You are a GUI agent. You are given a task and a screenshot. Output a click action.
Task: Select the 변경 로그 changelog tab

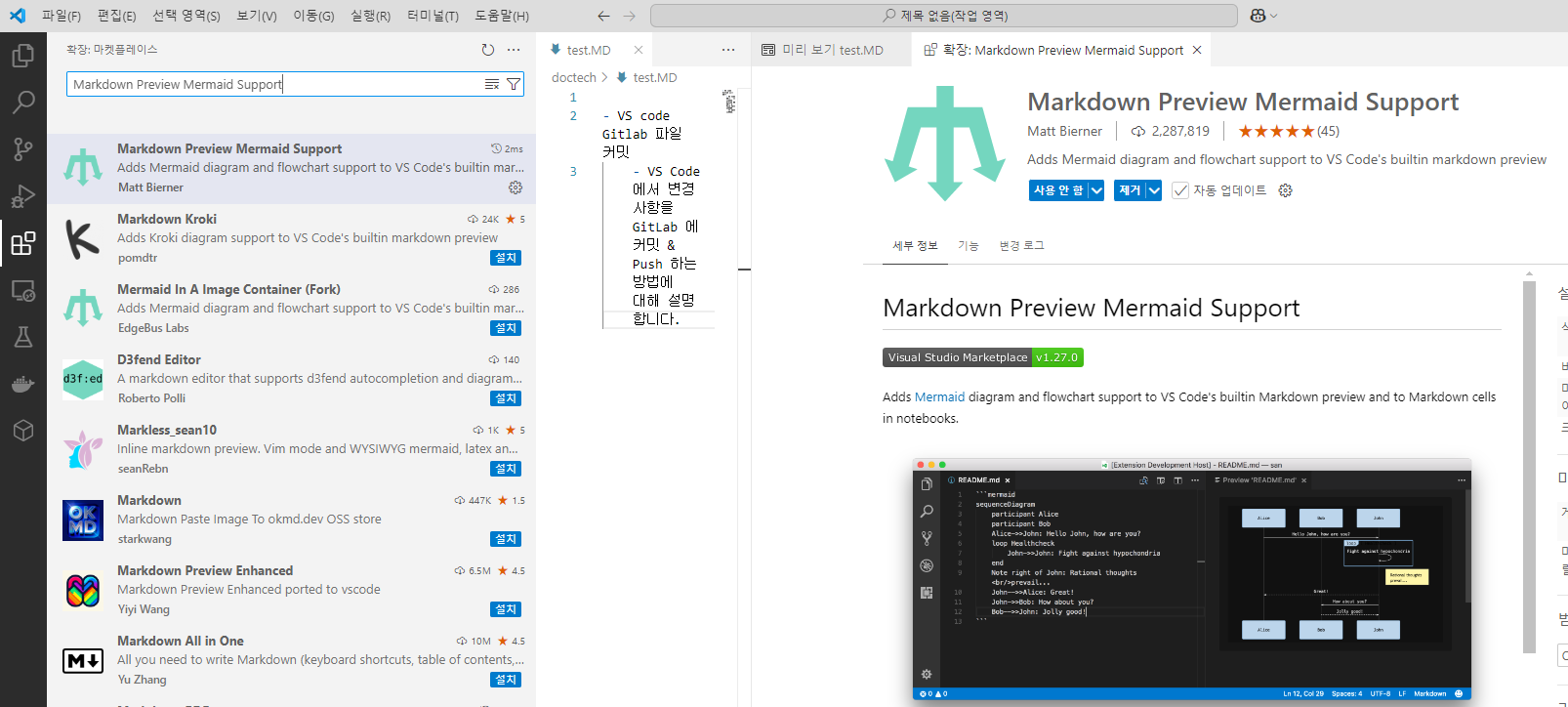(x=1021, y=246)
